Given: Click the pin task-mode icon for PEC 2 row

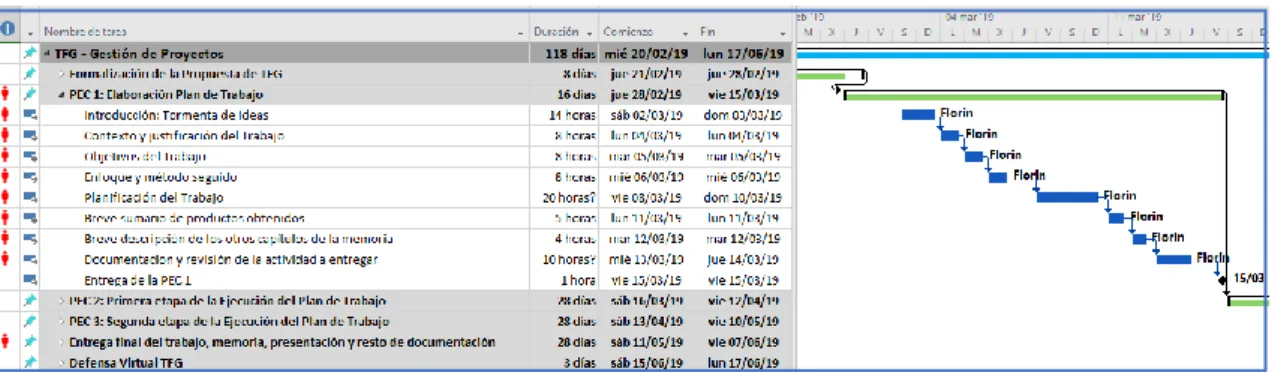Looking at the screenshot, I should (x=30, y=300).
